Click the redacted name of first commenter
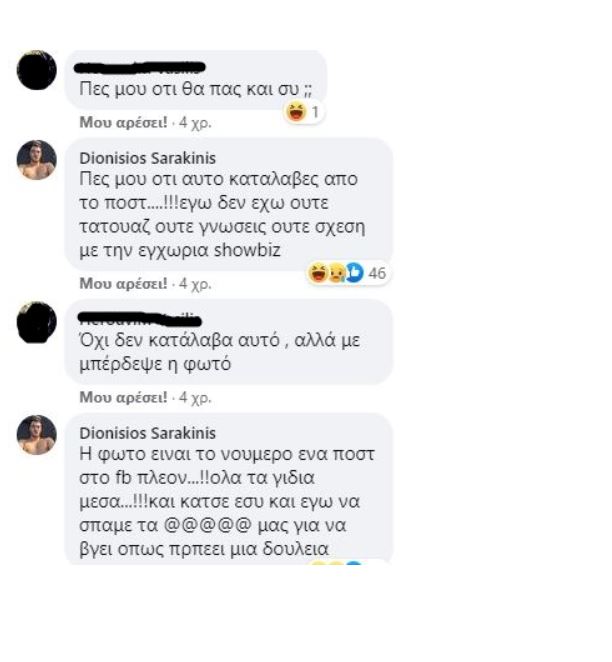 140,68
